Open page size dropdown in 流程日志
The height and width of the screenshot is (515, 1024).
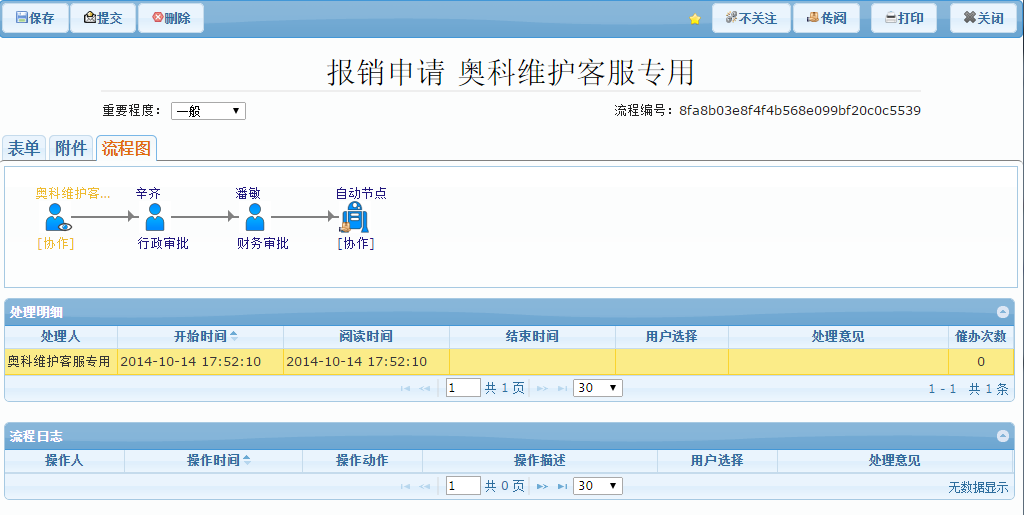click(597, 486)
